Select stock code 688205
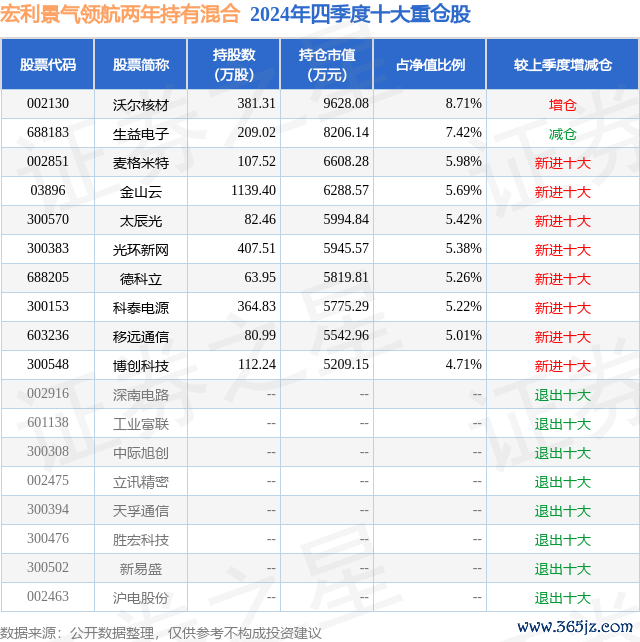The width and height of the screenshot is (640, 642). pos(48,278)
